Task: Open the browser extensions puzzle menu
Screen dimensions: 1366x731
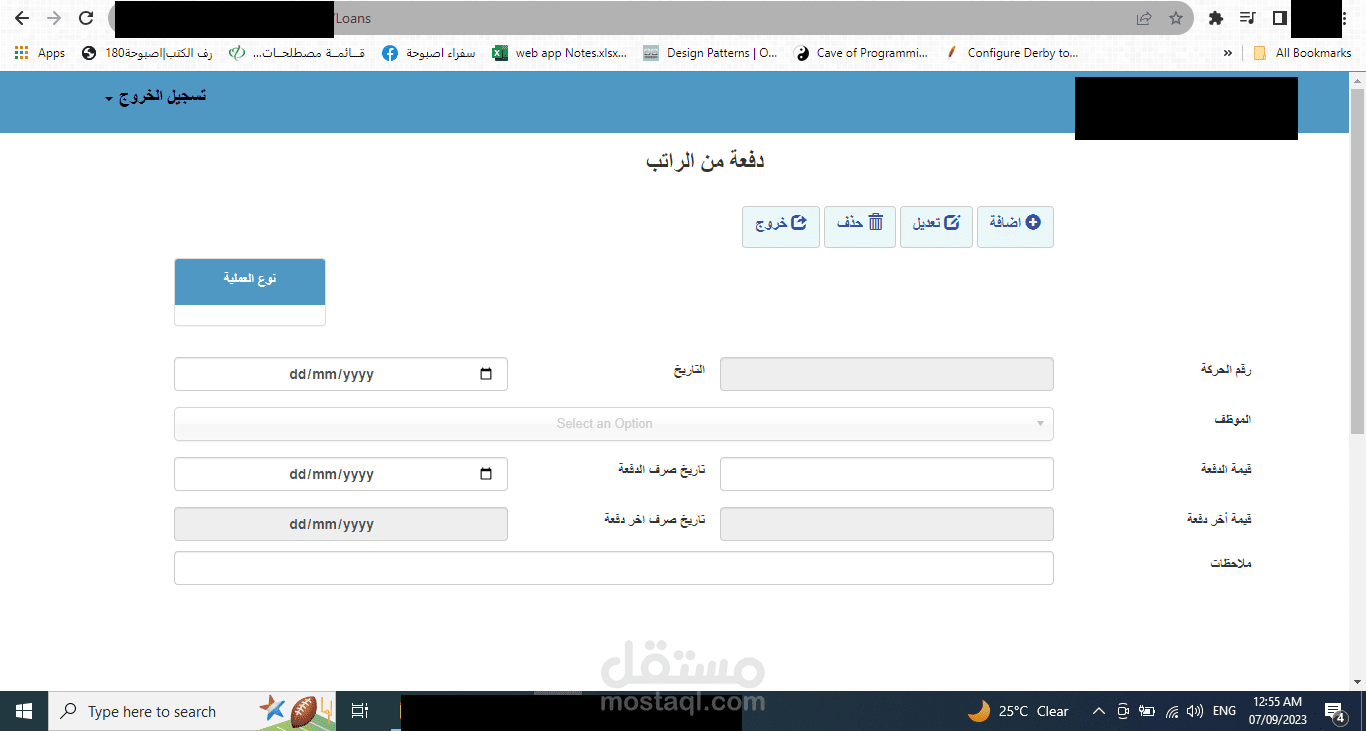Action: coord(1216,18)
